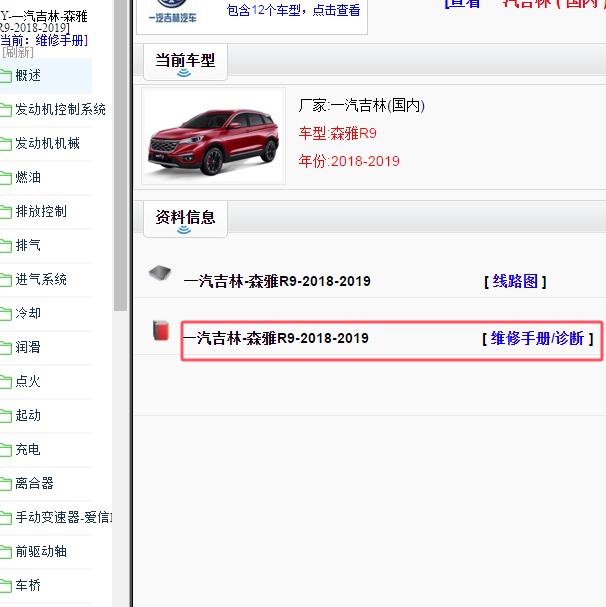Open 车桥 in the tree
This screenshot has height=607, width=606.
pos(28,586)
